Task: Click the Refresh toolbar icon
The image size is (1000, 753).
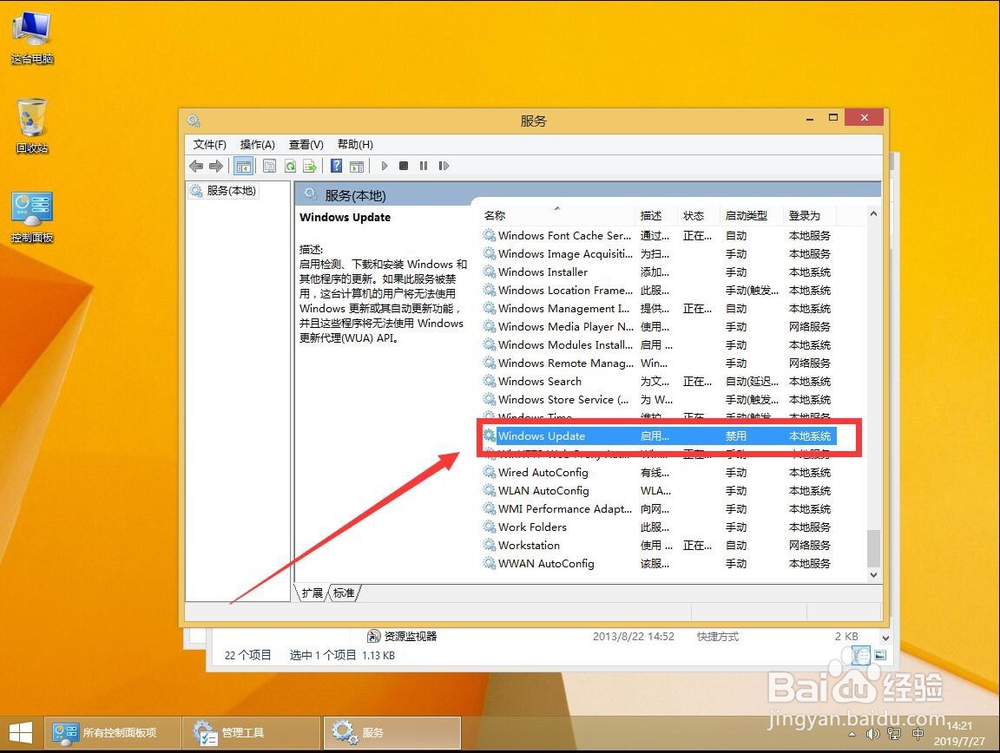Action: tap(290, 166)
